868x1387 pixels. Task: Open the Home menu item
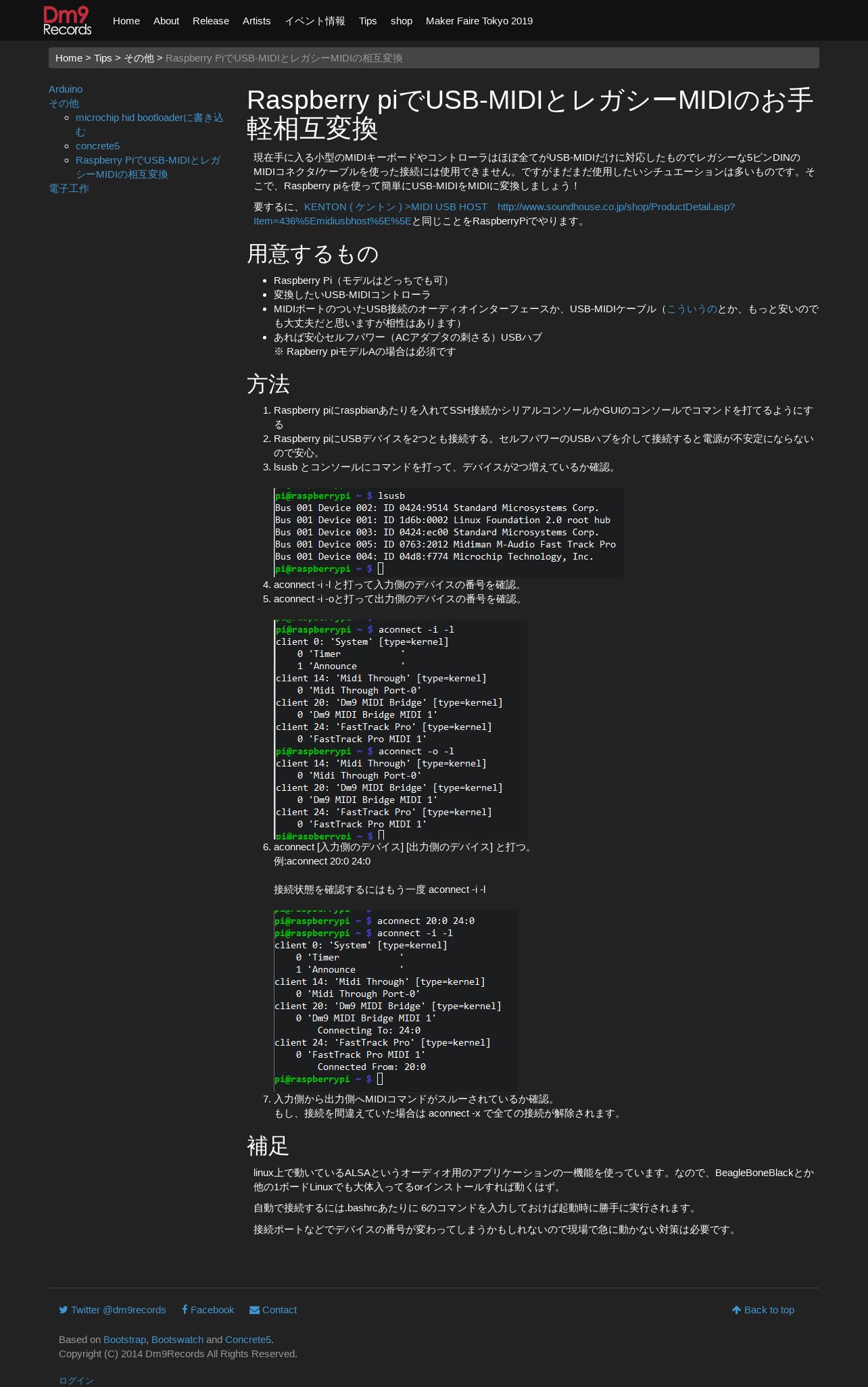coord(126,20)
